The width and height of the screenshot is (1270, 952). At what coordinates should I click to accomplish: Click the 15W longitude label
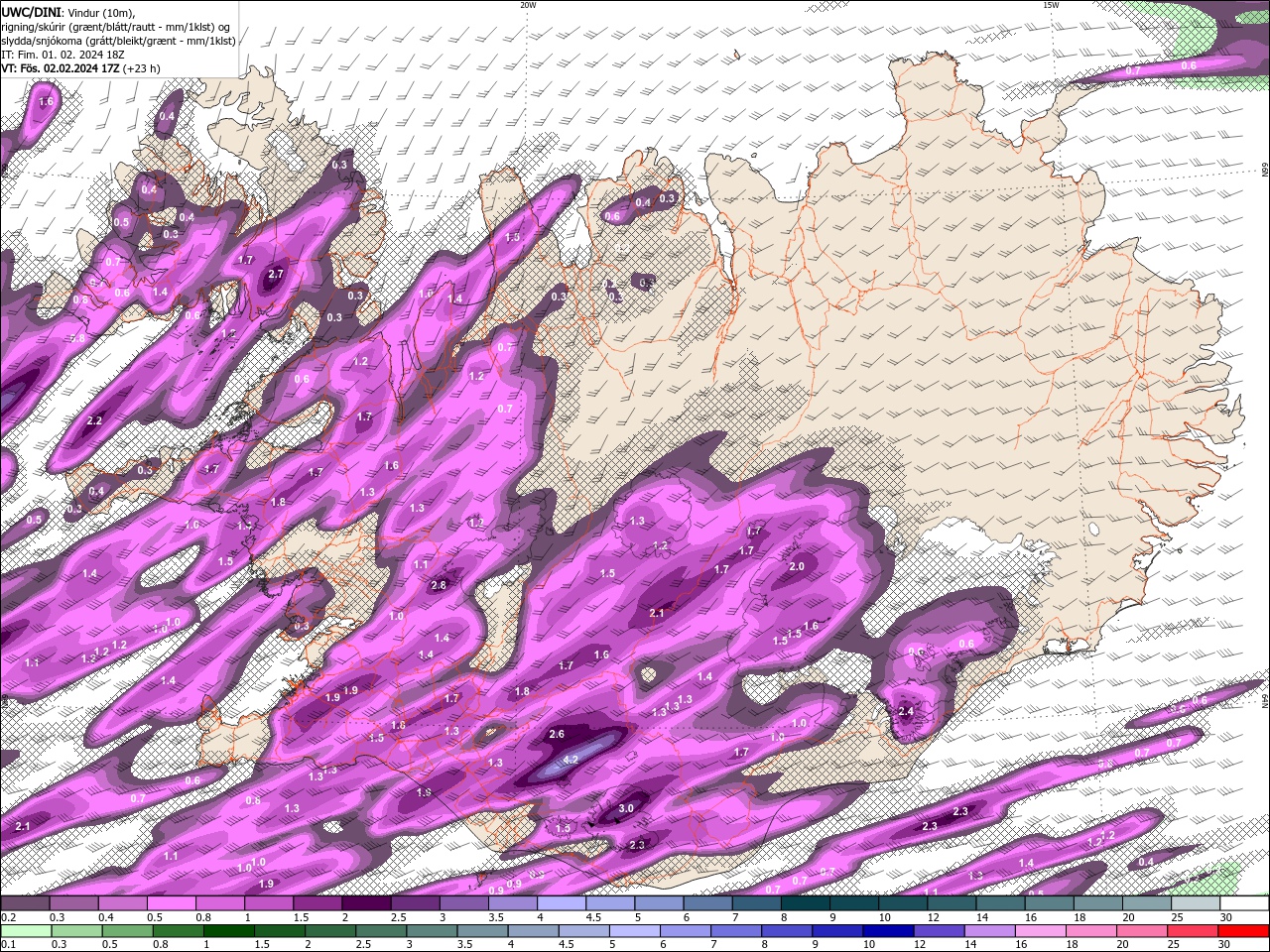click(1051, 5)
